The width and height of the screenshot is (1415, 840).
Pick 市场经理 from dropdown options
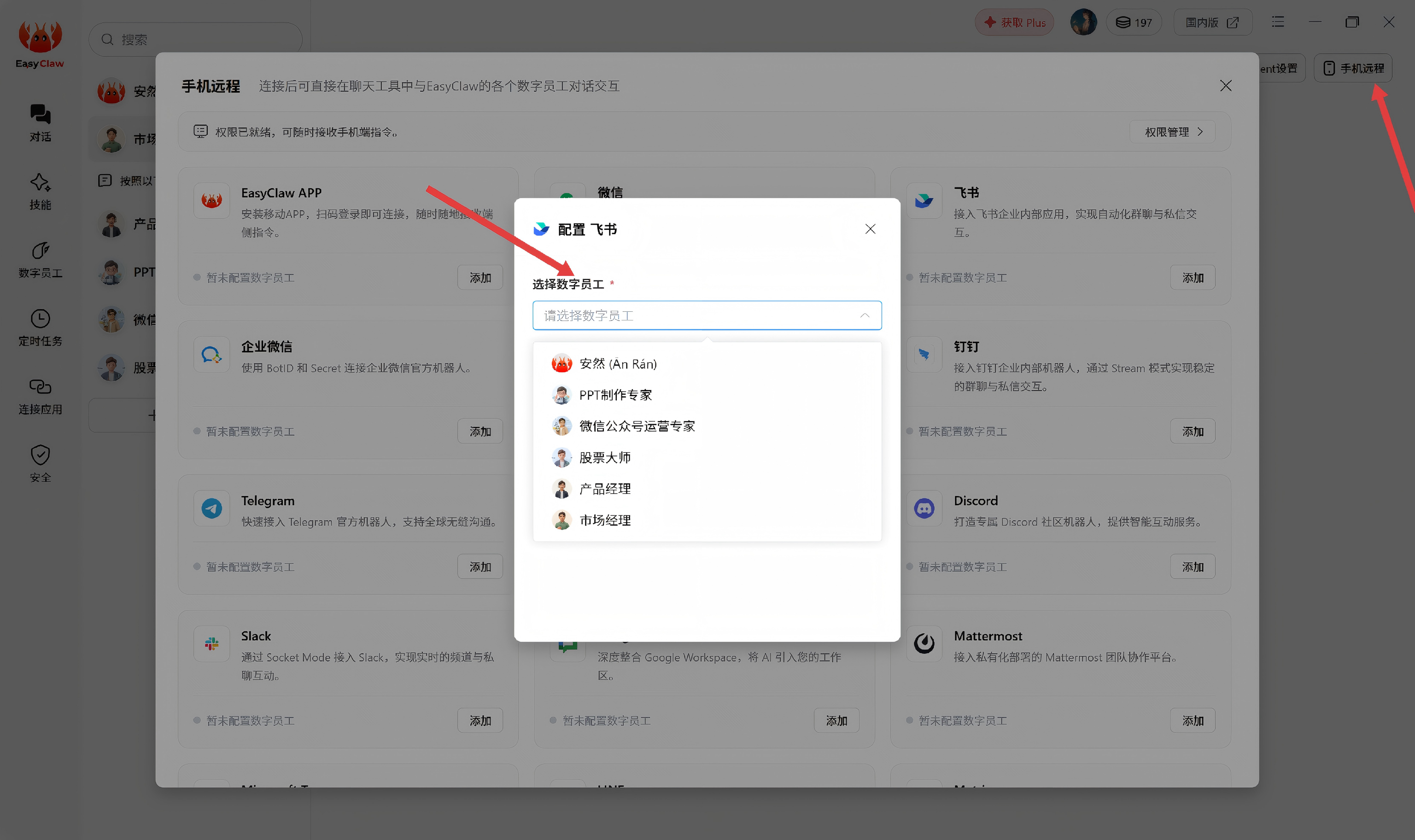point(707,519)
